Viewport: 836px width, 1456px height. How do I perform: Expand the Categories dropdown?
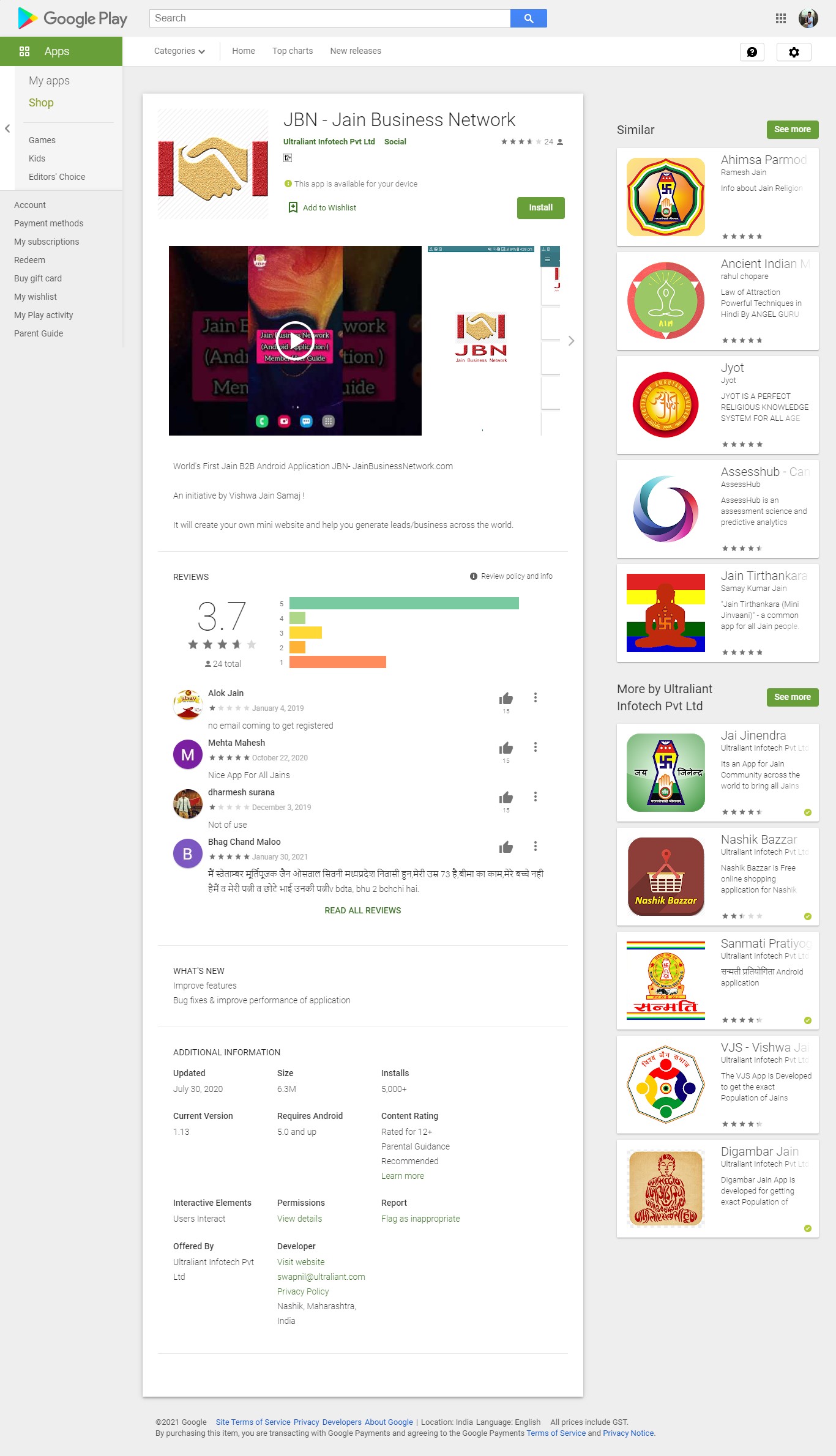(x=179, y=51)
